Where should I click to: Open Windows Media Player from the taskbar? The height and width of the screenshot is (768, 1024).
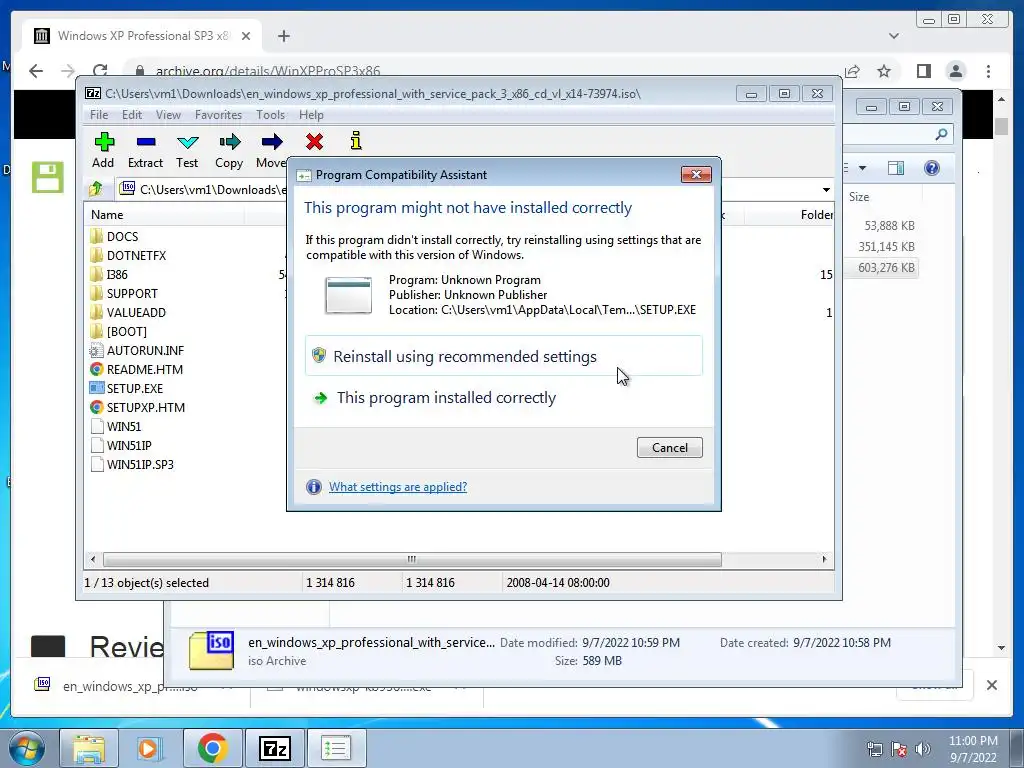[150, 748]
